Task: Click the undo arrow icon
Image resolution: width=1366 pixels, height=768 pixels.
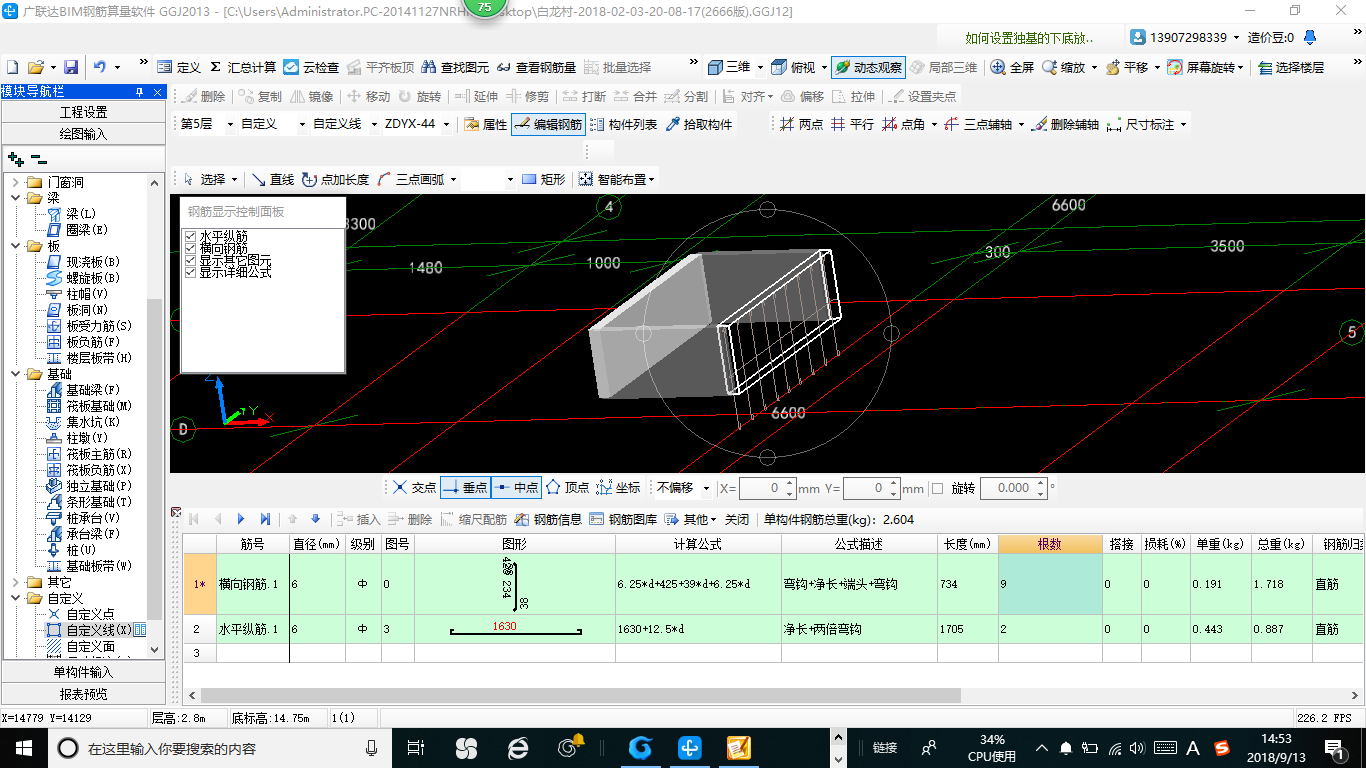Action: pos(99,67)
